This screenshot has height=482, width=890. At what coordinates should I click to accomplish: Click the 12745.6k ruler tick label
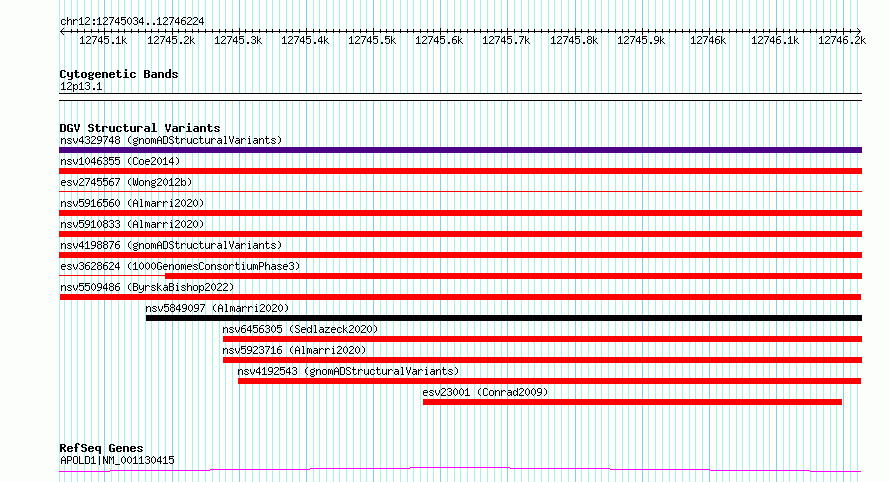pos(439,40)
